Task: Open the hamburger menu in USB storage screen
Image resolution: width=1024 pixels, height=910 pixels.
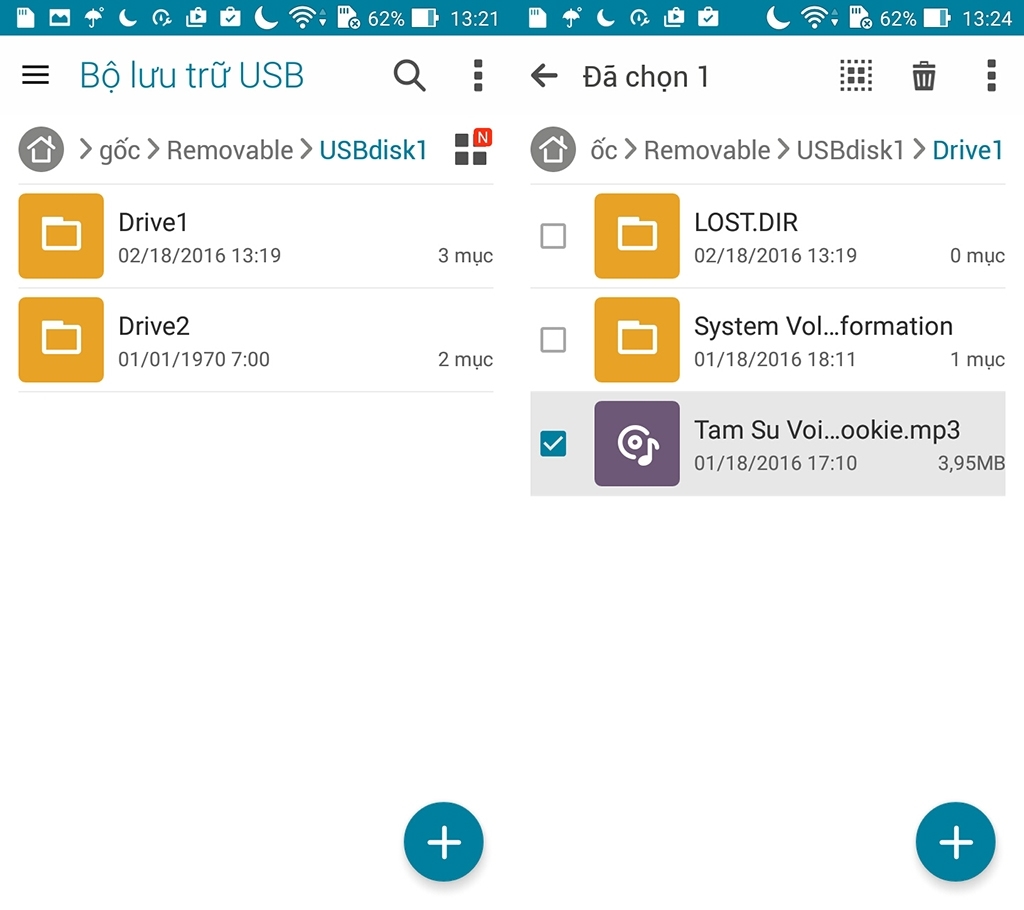Action: pyautogui.click(x=35, y=75)
